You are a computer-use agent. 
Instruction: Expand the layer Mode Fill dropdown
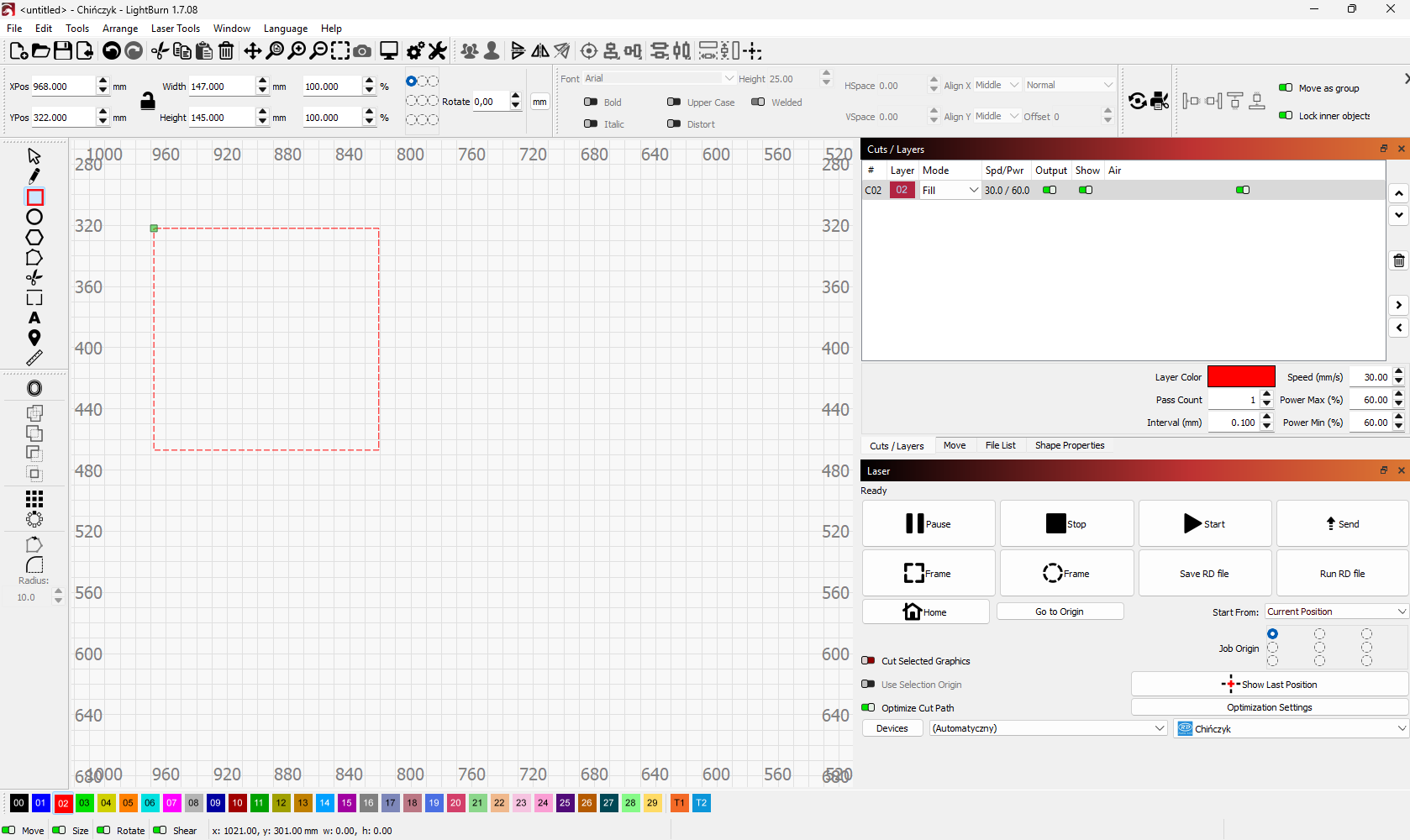point(950,191)
